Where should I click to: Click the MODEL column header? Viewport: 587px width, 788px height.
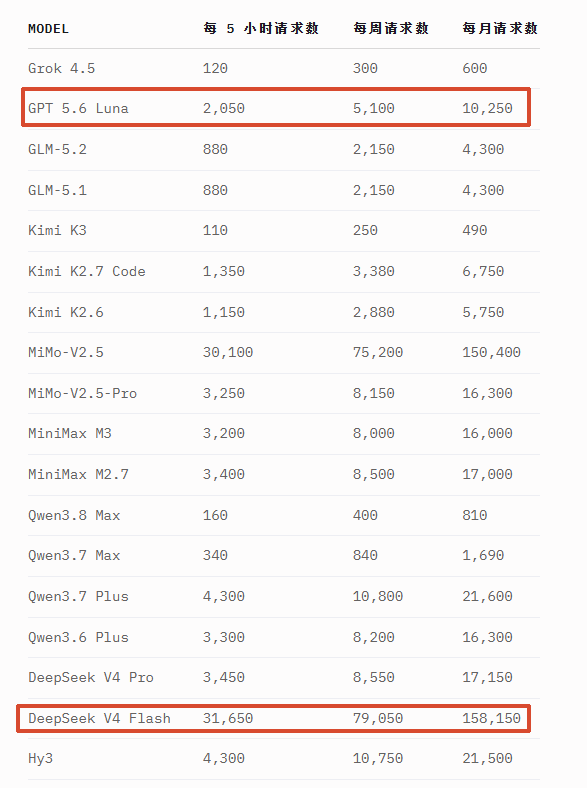pyautogui.click(x=48, y=29)
